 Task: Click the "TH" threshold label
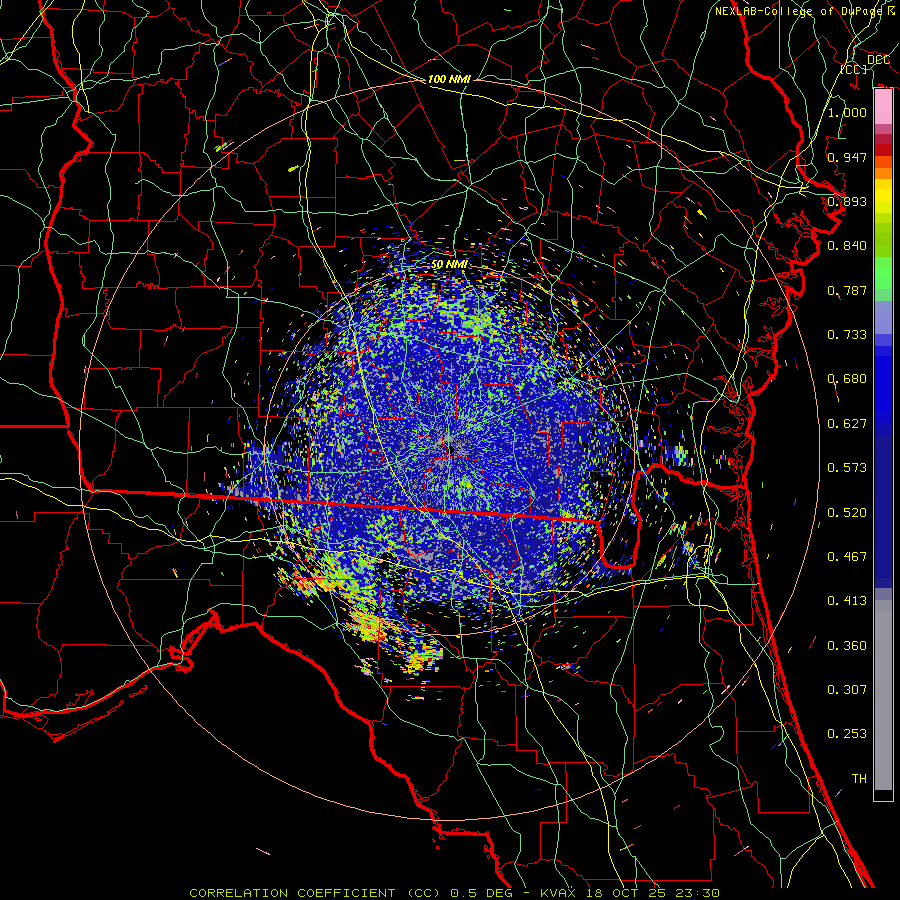(x=859, y=779)
